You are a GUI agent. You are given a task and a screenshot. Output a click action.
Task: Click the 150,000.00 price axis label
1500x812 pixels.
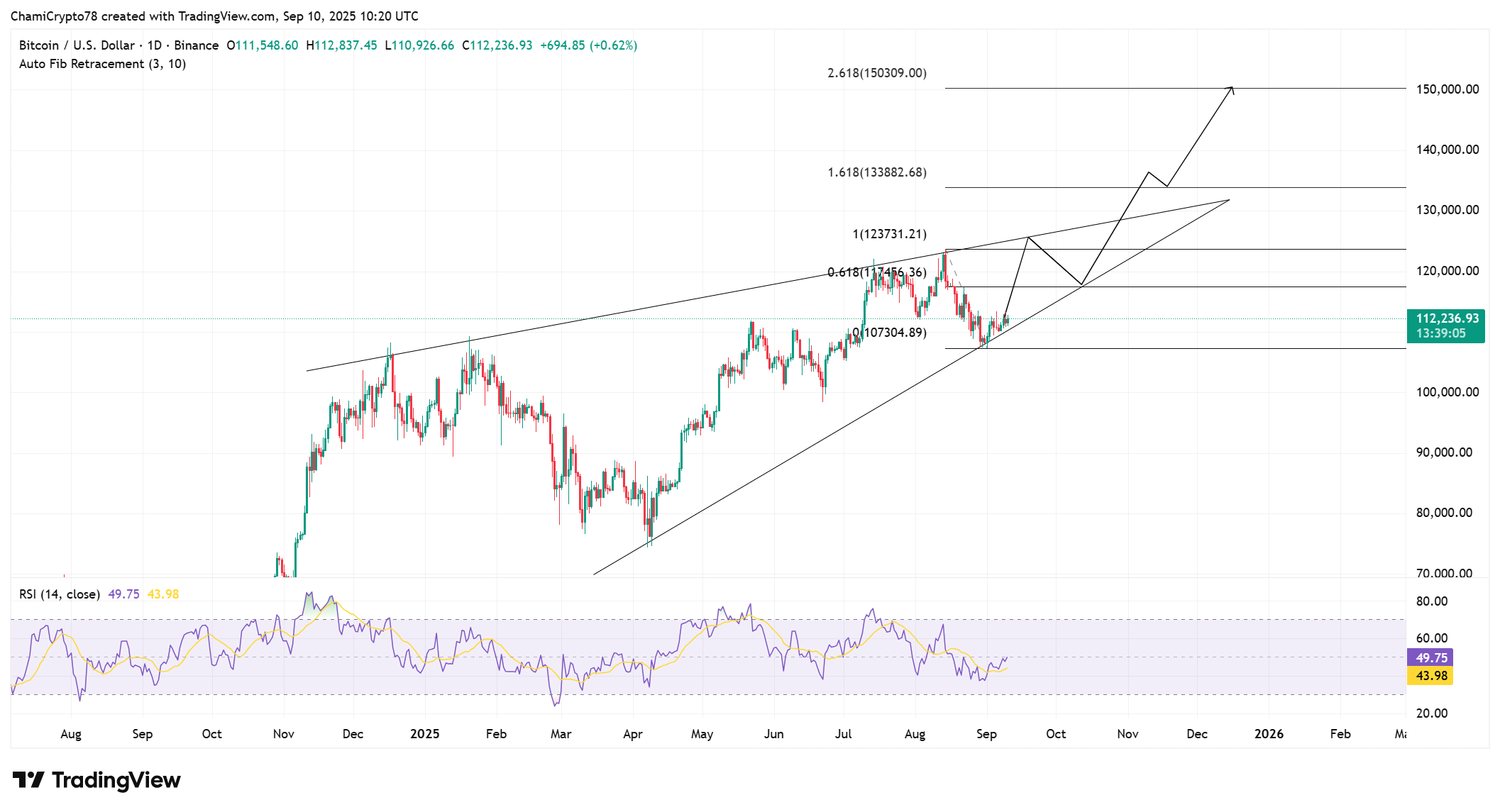[1447, 89]
